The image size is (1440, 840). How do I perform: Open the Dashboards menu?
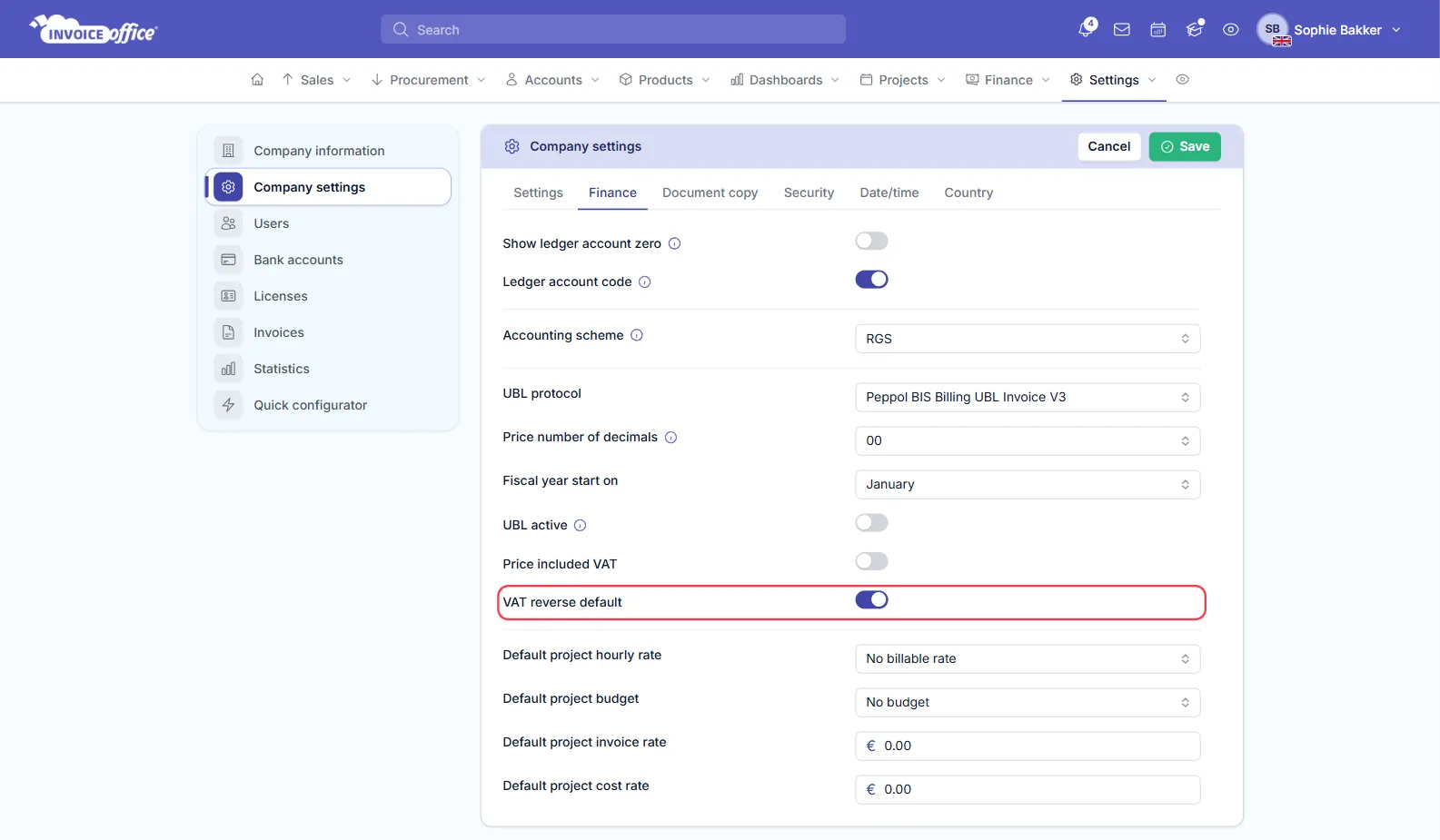(785, 80)
